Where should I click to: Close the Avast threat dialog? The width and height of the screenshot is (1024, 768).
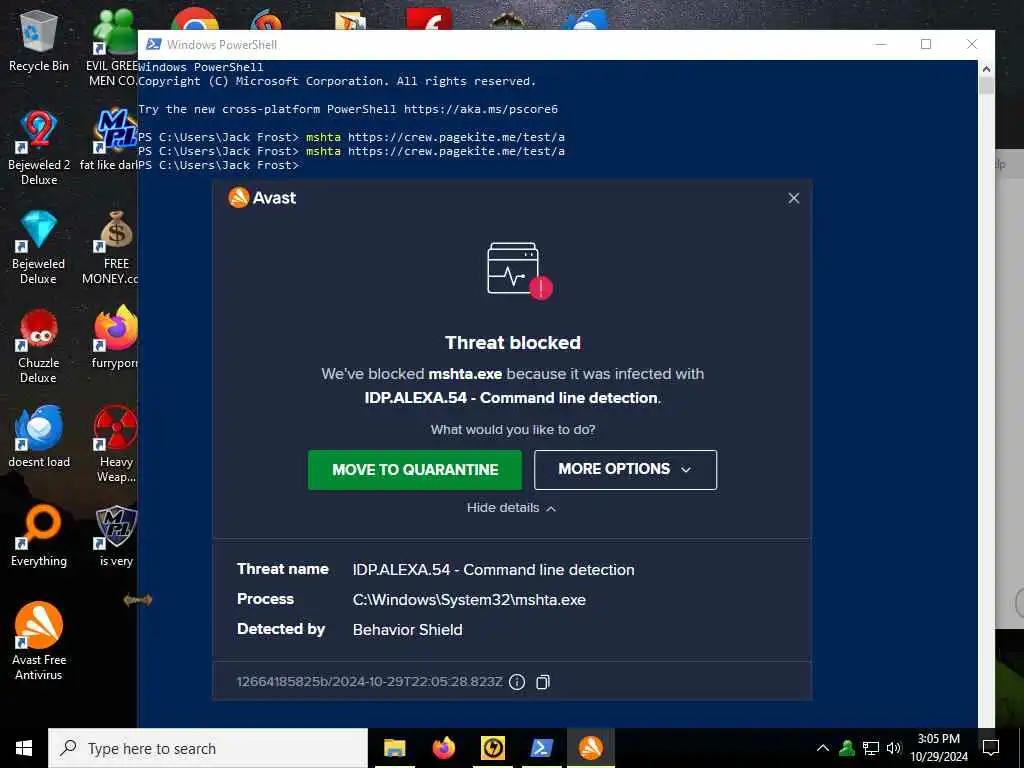(793, 198)
